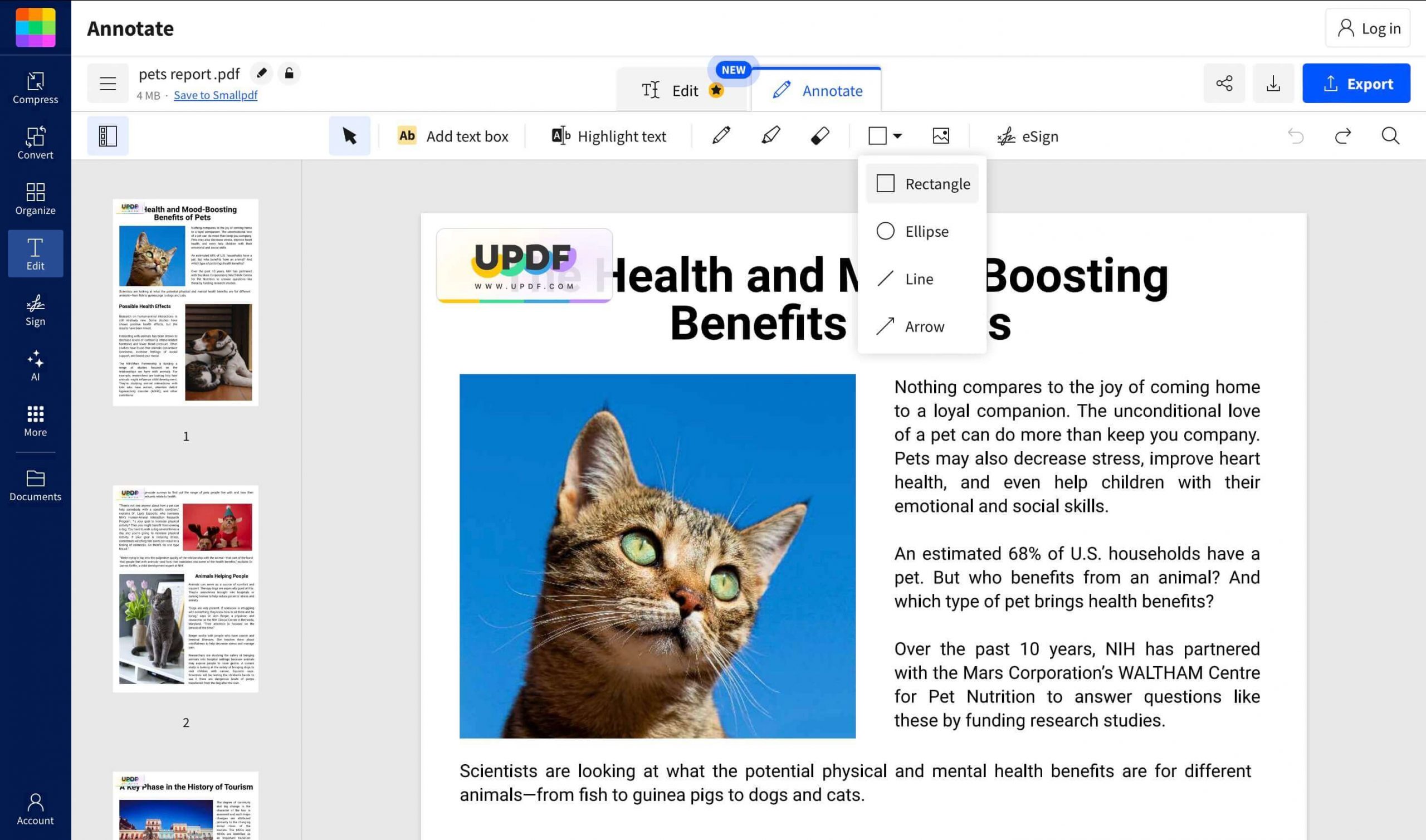Open the Compress tool in the sidebar
1426x840 pixels.
point(35,88)
